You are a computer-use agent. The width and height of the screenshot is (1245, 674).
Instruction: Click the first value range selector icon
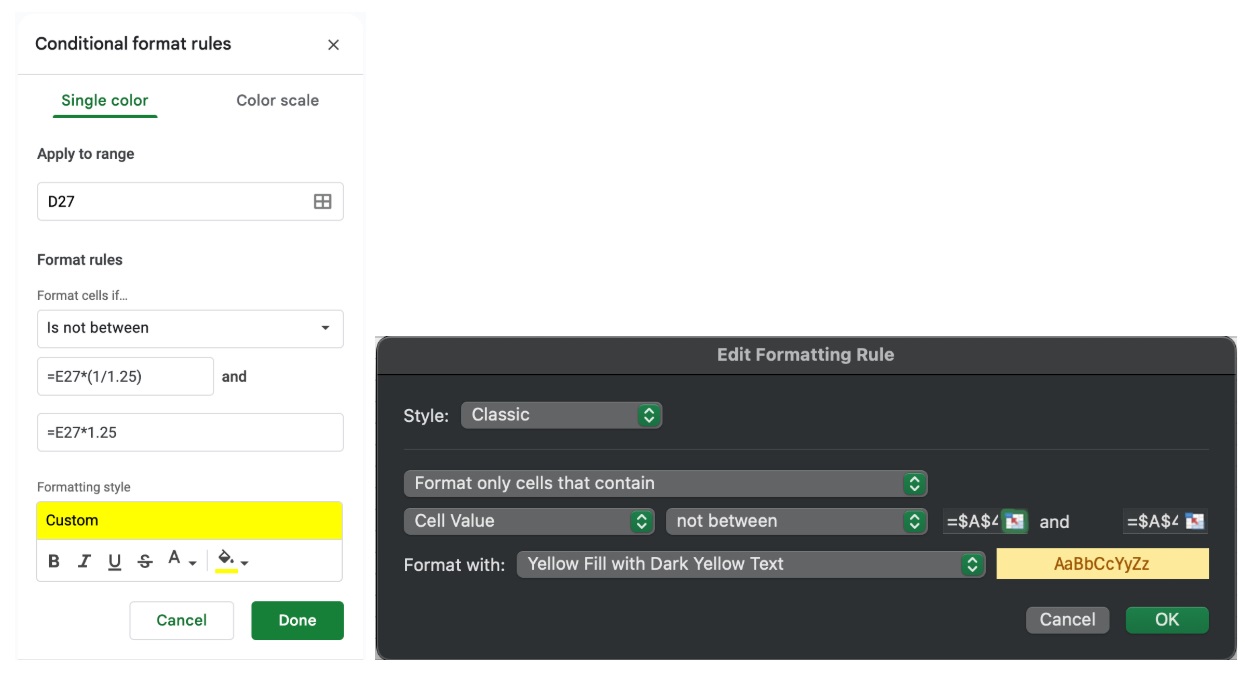1015,521
